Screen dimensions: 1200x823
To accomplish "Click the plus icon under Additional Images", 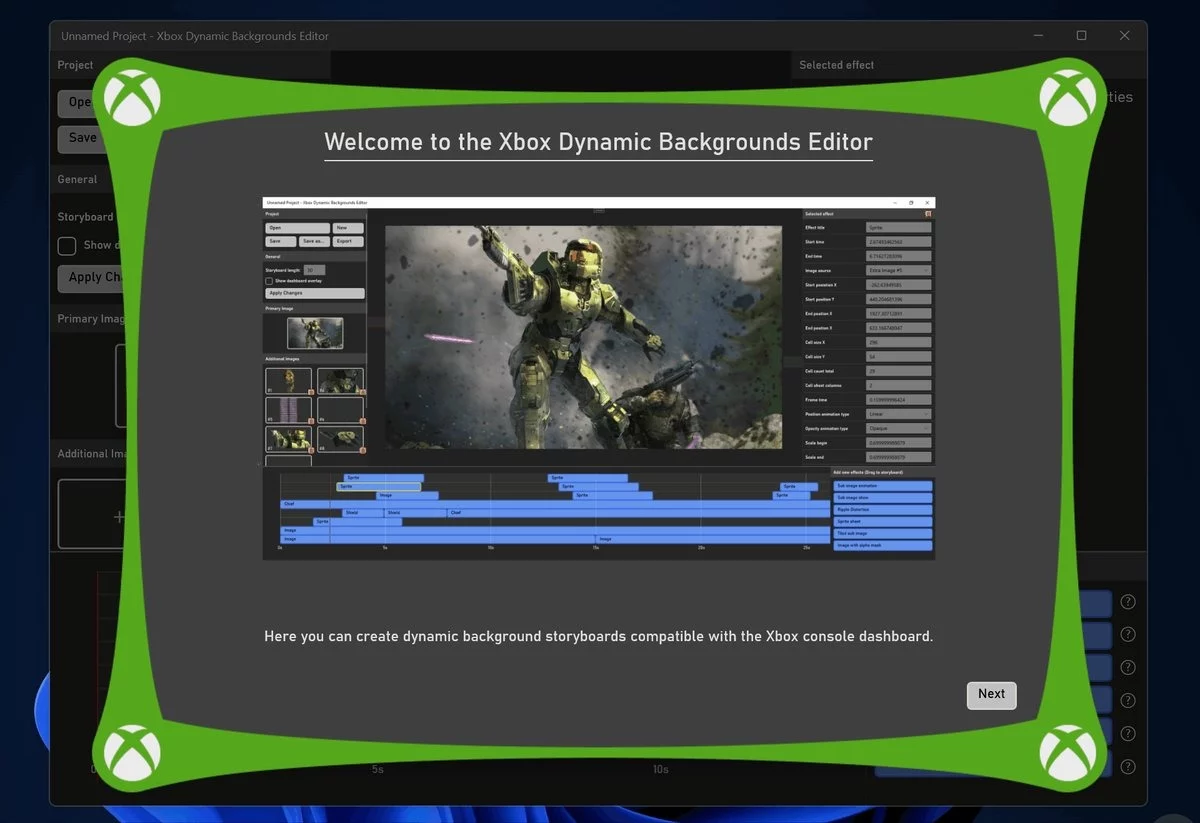I will (119, 517).
